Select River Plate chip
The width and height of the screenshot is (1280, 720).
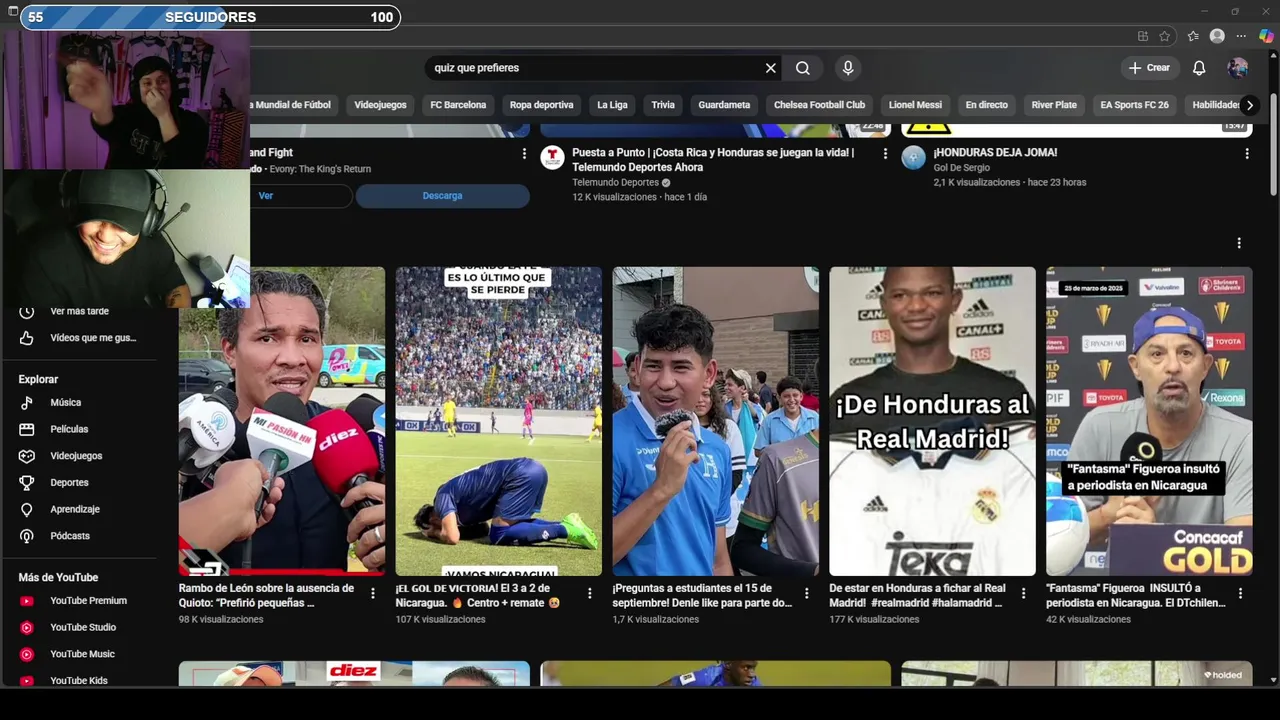click(x=1054, y=105)
